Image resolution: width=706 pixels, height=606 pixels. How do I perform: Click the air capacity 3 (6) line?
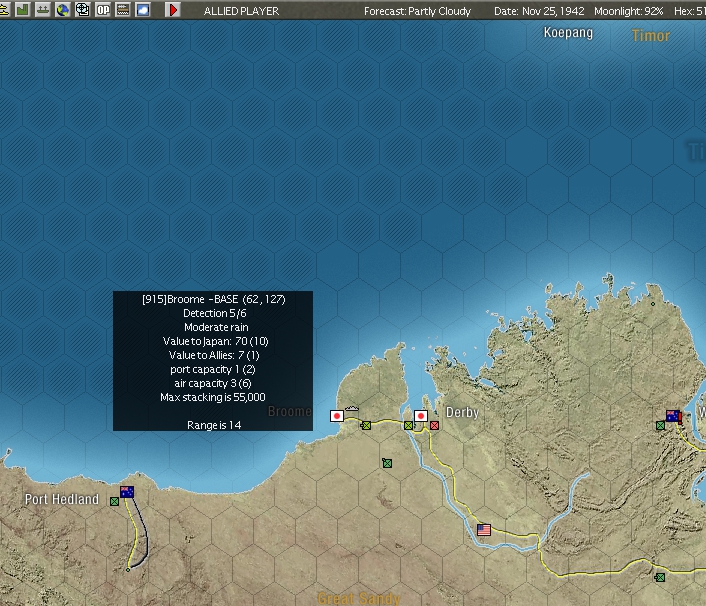(x=213, y=384)
